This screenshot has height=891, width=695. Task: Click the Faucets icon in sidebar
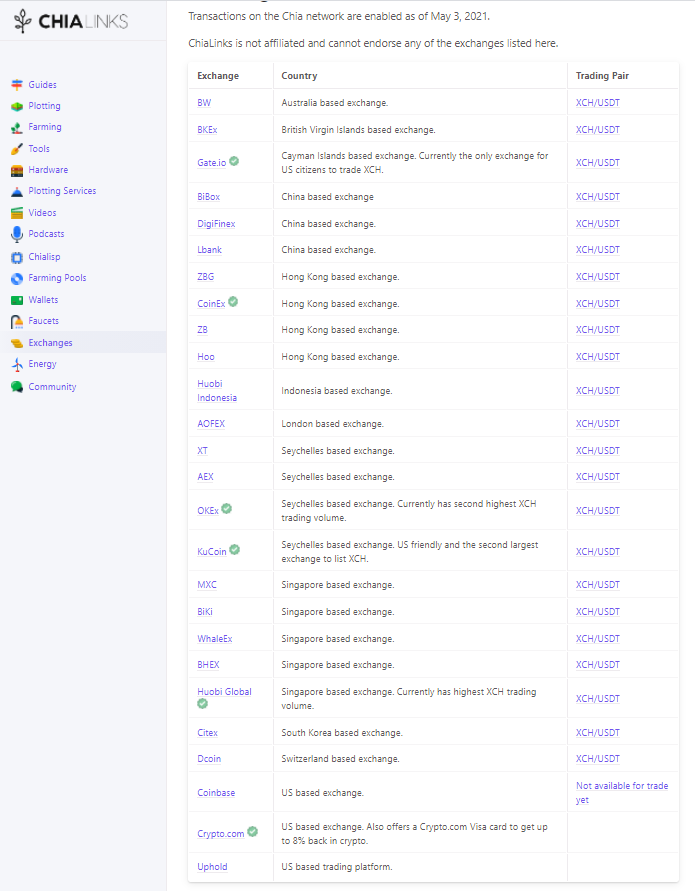point(17,322)
